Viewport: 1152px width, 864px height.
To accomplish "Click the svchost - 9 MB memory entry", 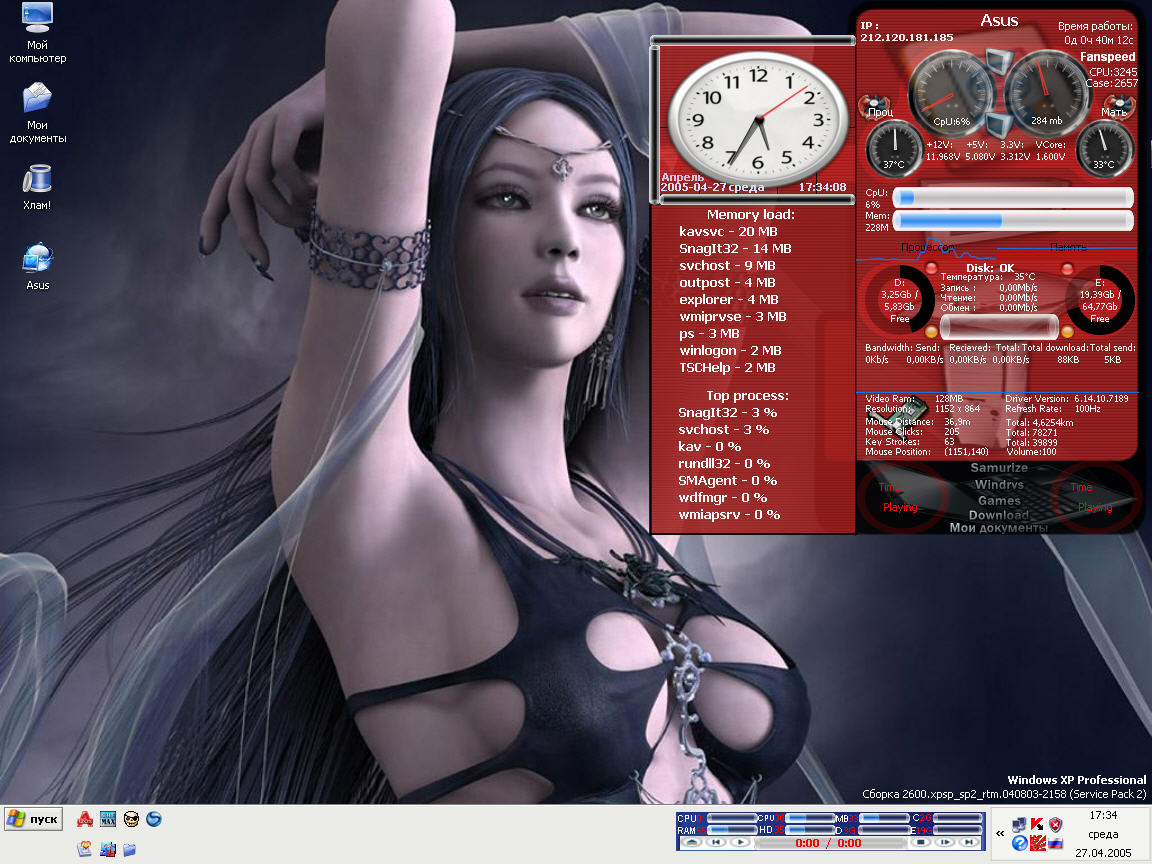I will coord(727,265).
